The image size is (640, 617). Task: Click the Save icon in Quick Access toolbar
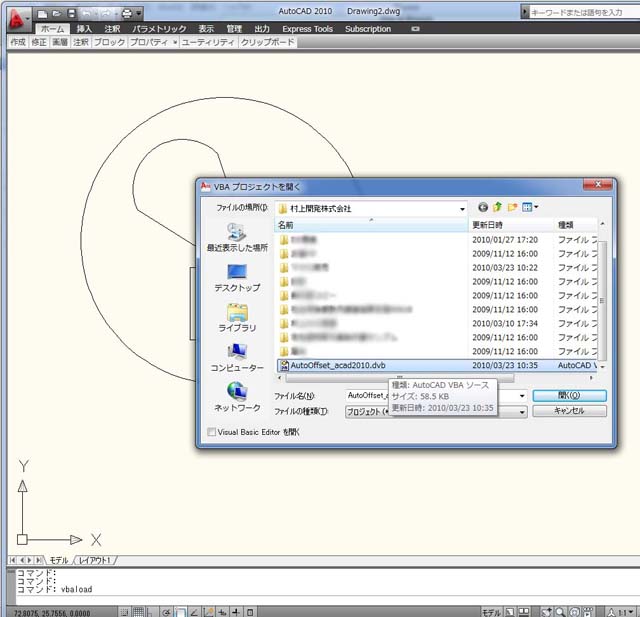[x=71, y=14]
